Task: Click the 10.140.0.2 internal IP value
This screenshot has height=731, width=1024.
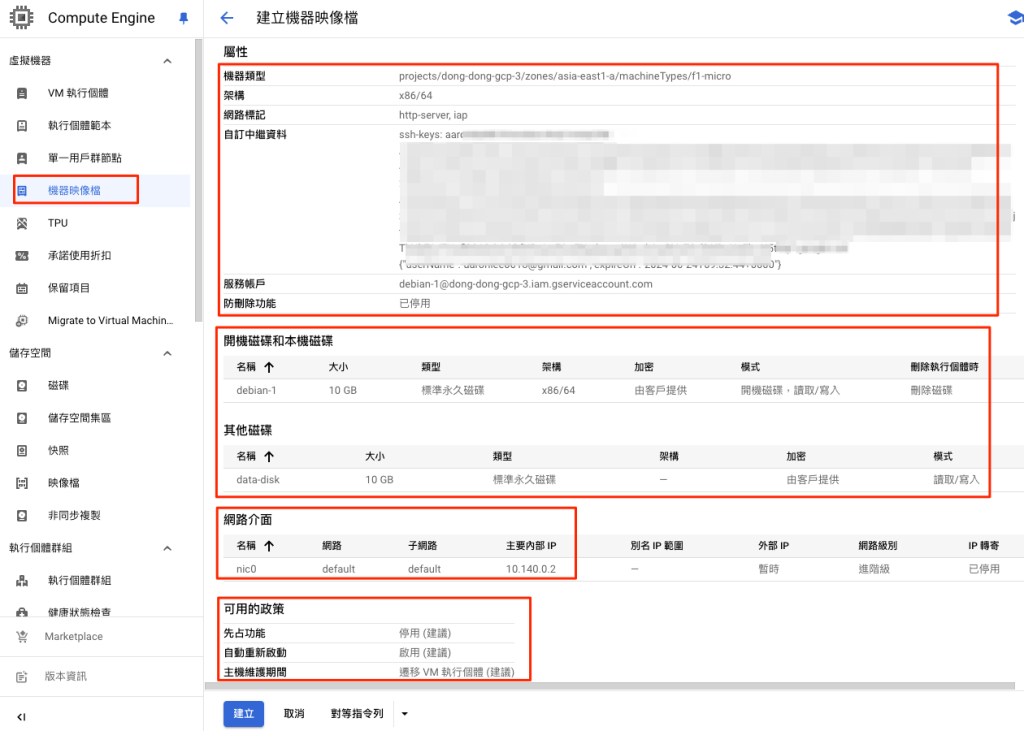Action: (x=531, y=569)
